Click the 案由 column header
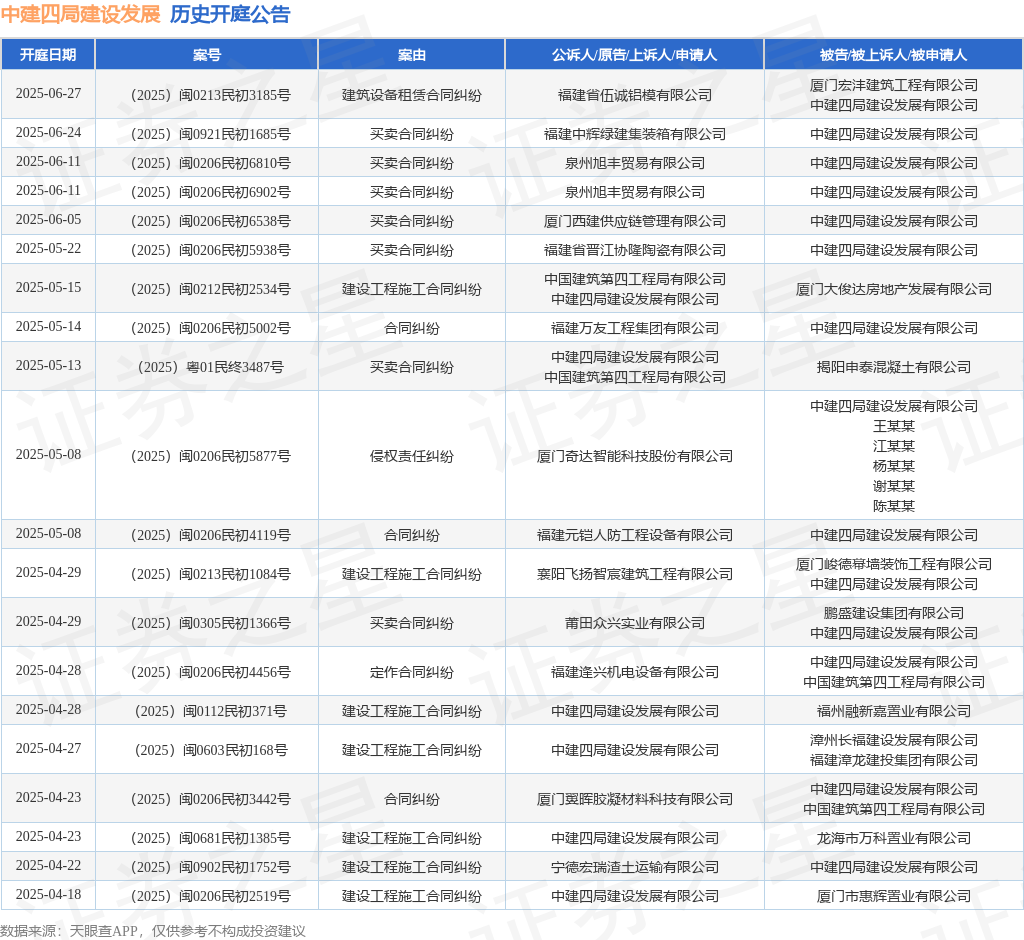The image size is (1024, 940). point(411,55)
